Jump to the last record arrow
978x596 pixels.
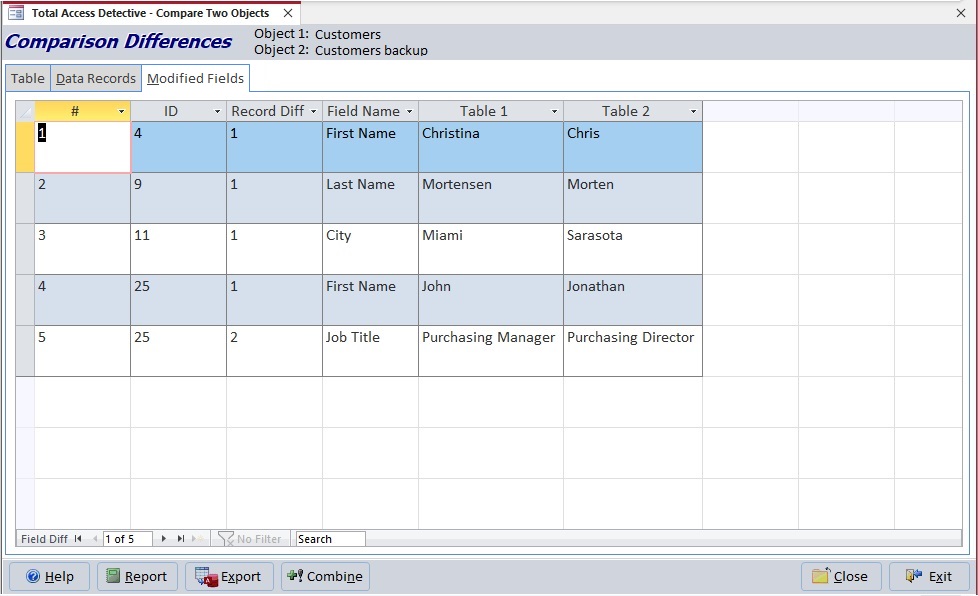tap(180, 539)
